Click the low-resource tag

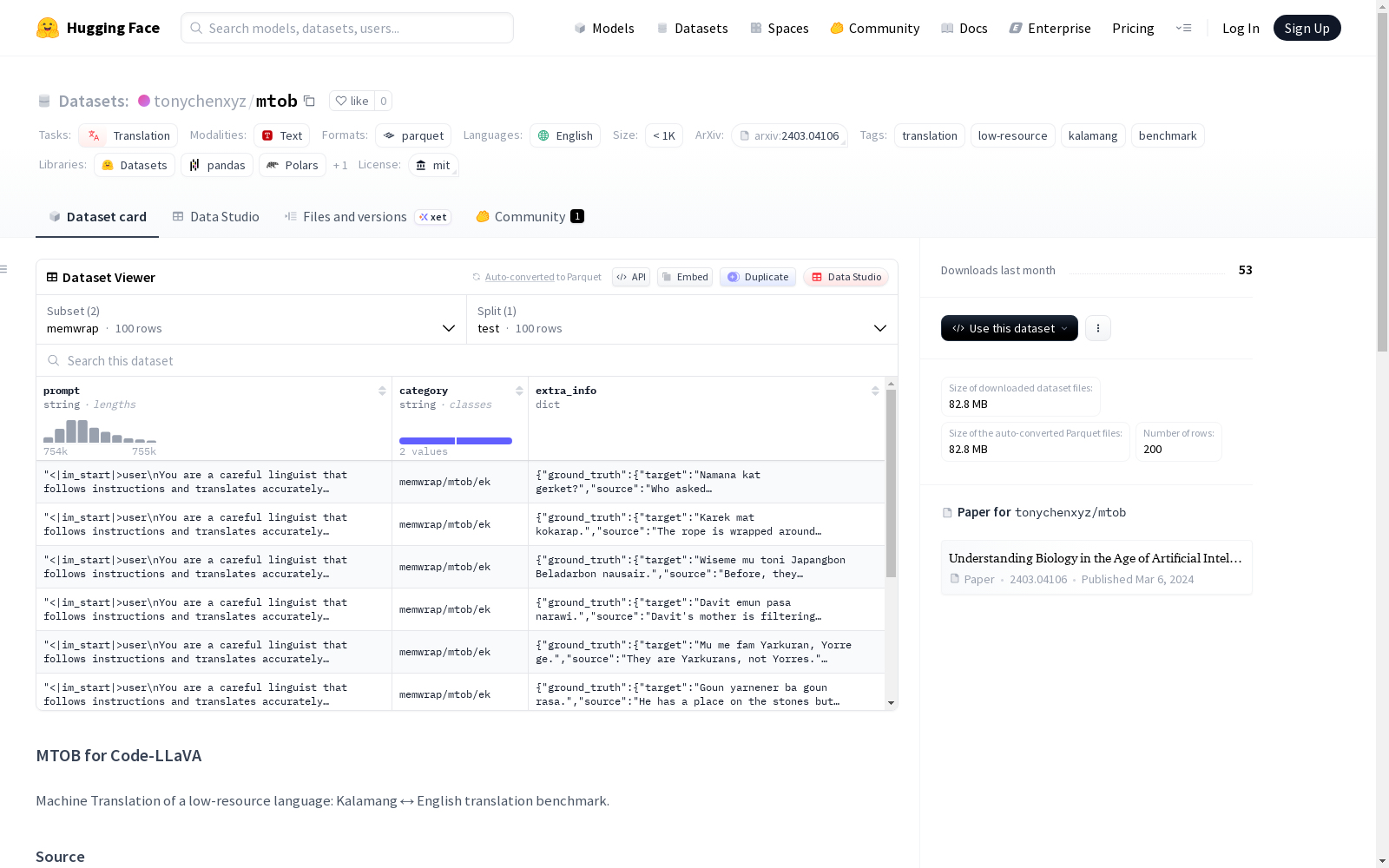[x=1013, y=135]
